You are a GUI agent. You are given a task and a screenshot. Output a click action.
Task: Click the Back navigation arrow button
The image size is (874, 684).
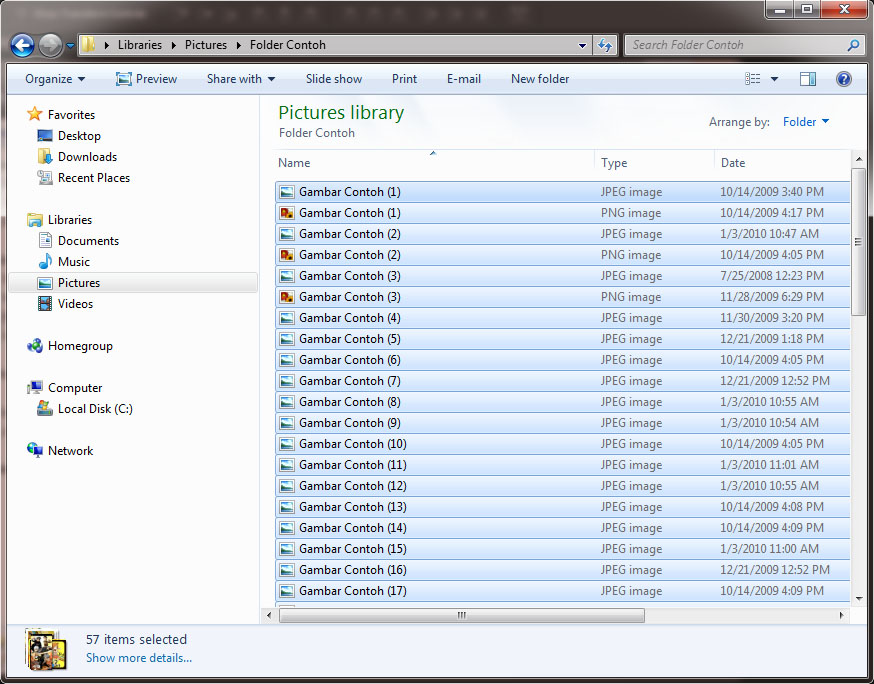click(x=22, y=45)
